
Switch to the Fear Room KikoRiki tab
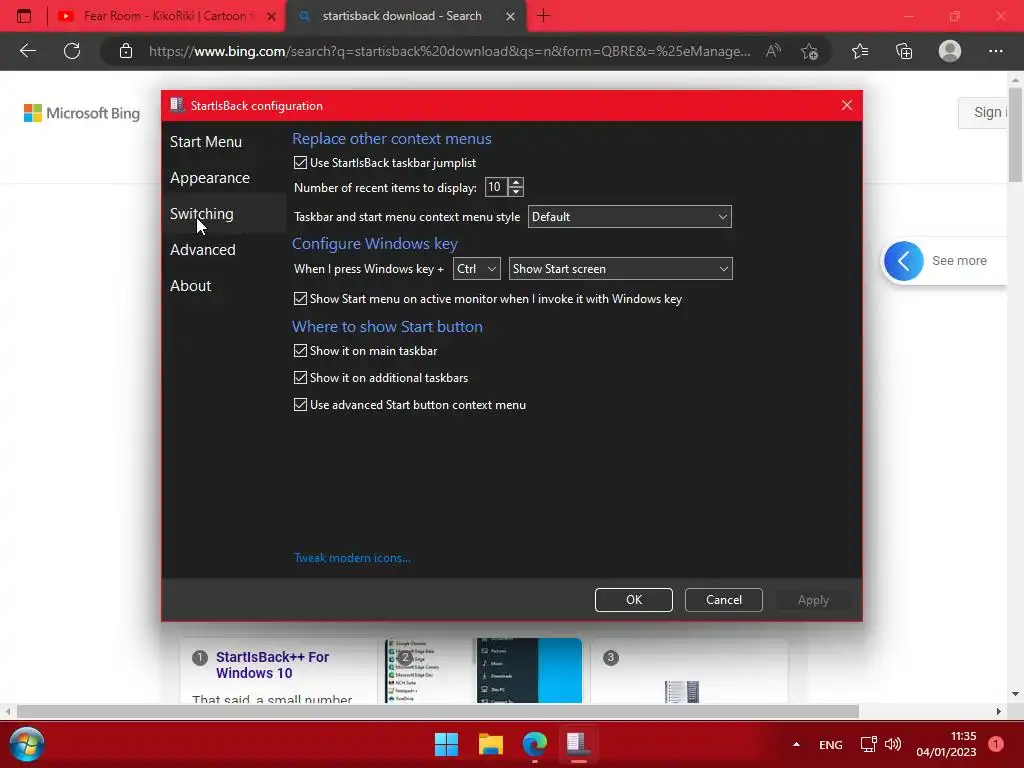tap(167, 16)
